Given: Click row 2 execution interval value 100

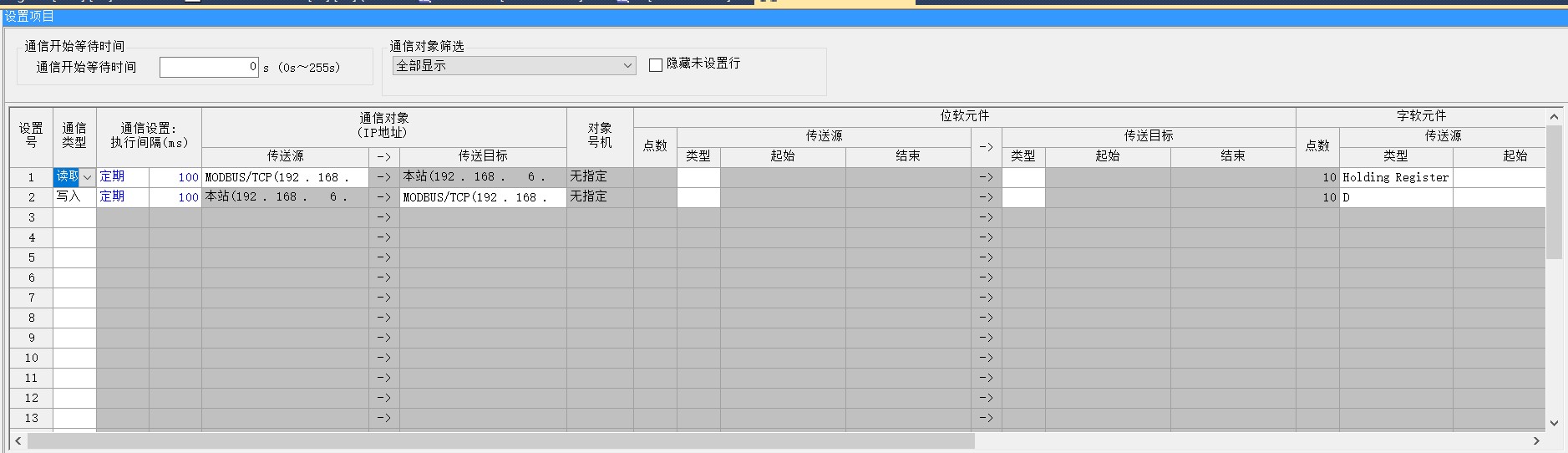Looking at the screenshot, I should tap(175, 197).
